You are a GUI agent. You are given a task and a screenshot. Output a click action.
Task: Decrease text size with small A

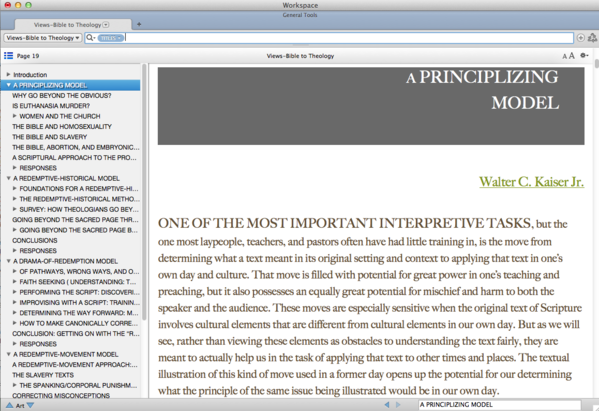point(564,57)
